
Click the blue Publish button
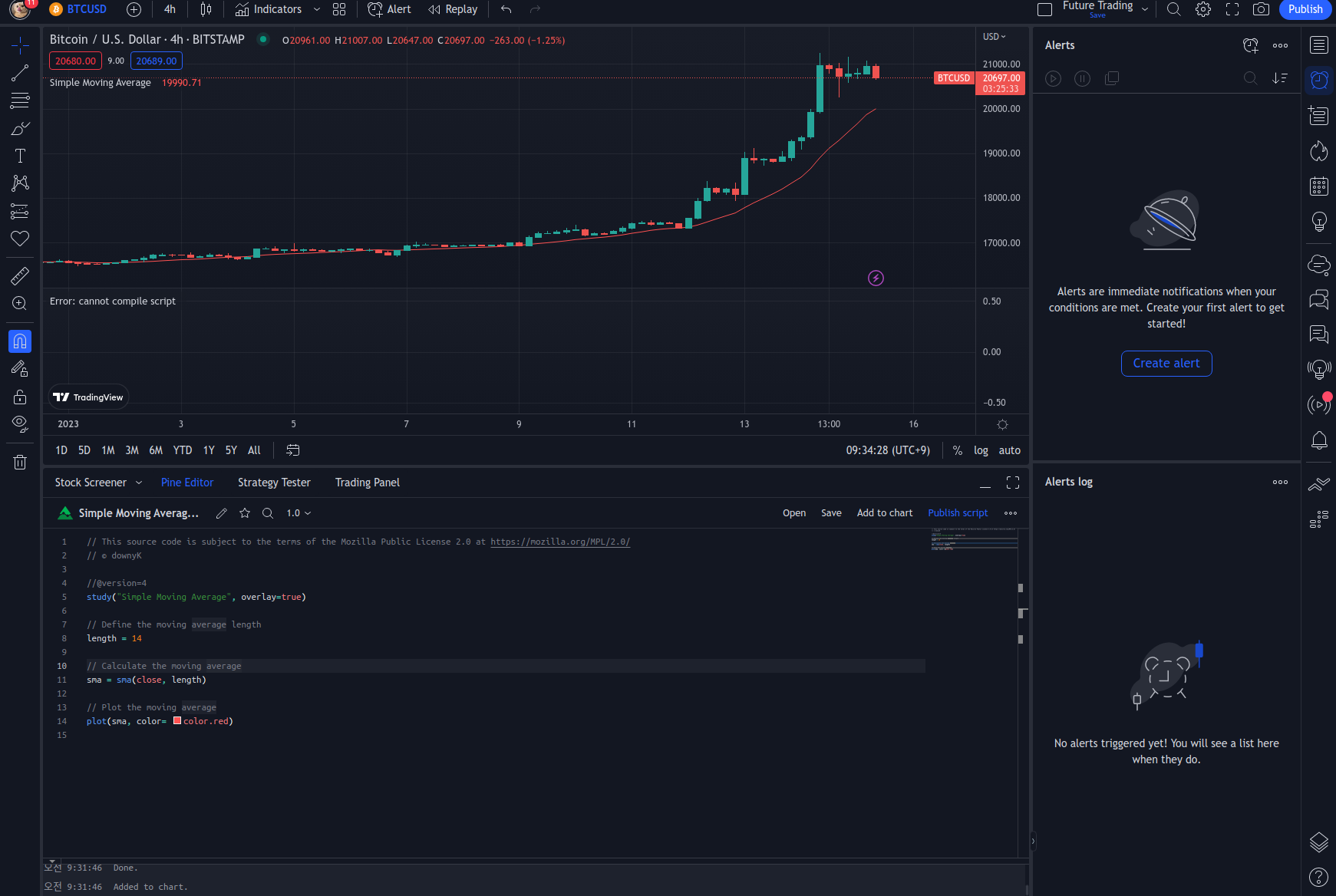tap(1305, 9)
